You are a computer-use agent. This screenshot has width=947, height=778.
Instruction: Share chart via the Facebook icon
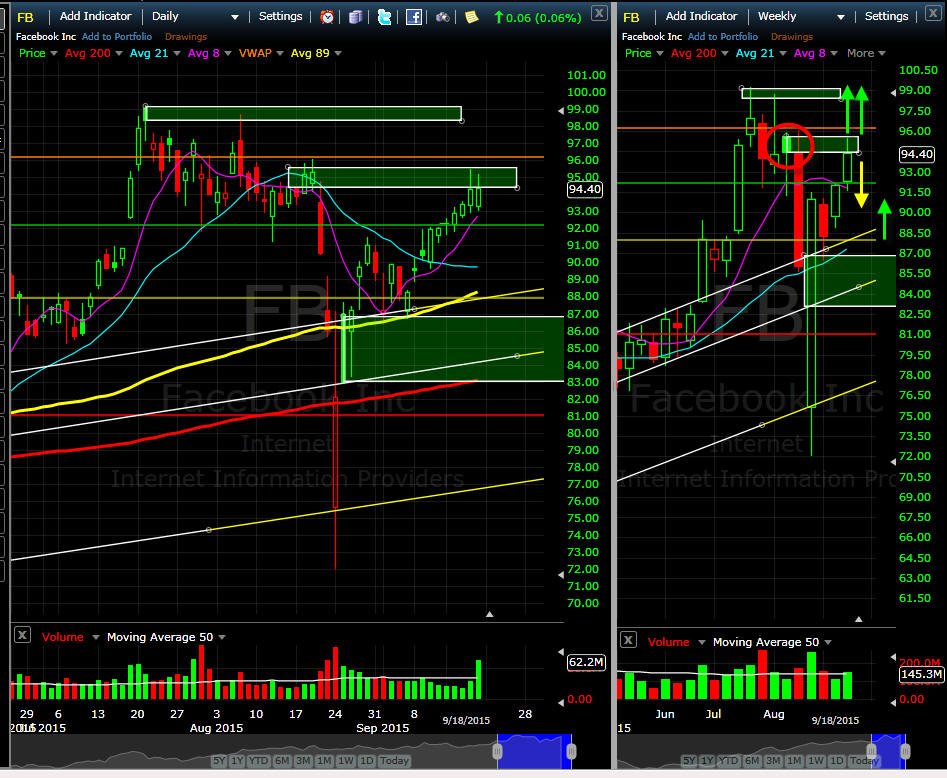pyautogui.click(x=414, y=16)
